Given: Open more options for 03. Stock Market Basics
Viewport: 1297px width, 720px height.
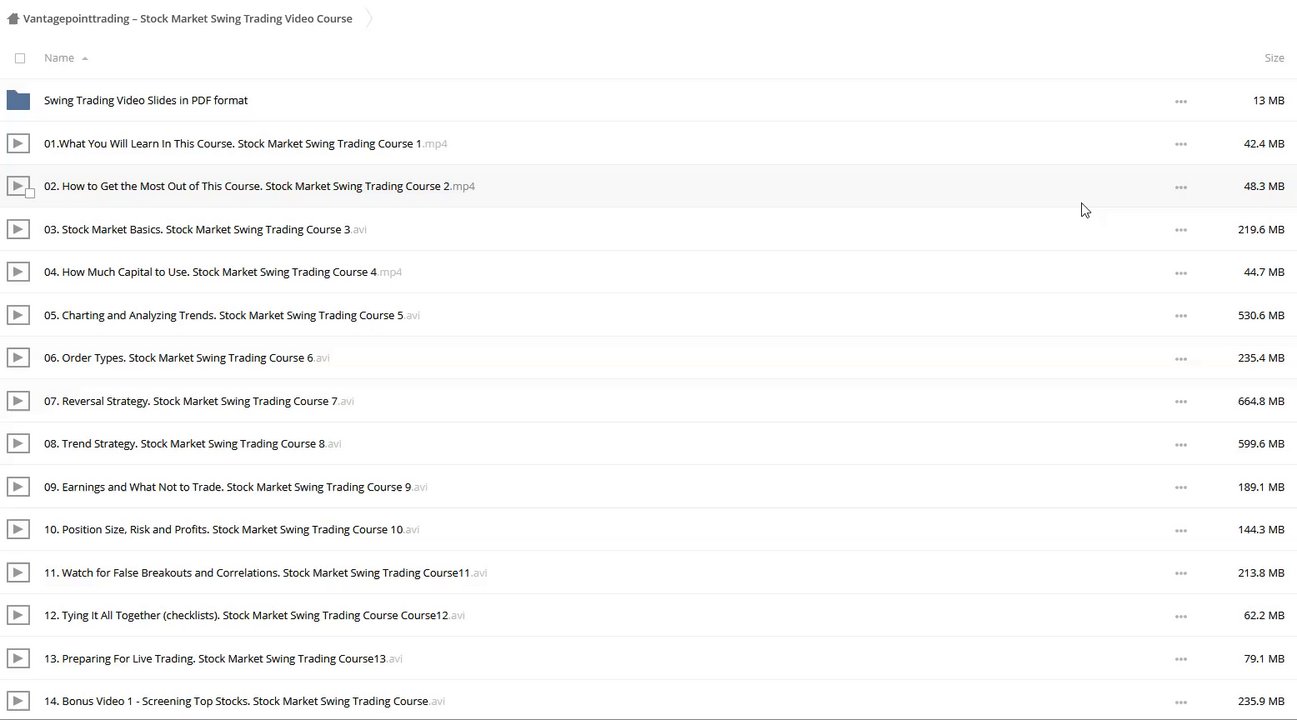Looking at the screenshot, I should coord(1181,230).
